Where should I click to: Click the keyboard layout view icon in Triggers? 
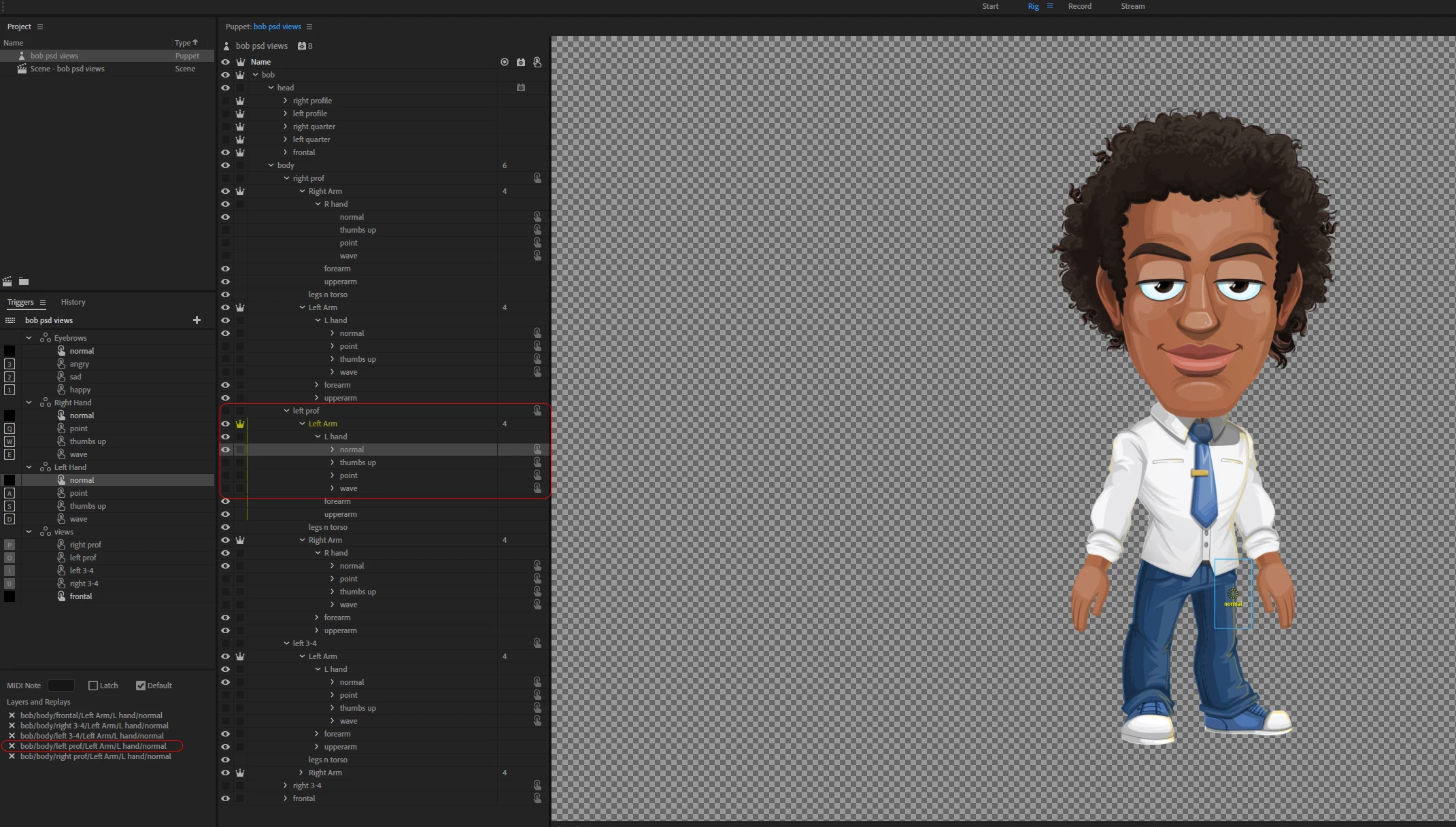10,320
